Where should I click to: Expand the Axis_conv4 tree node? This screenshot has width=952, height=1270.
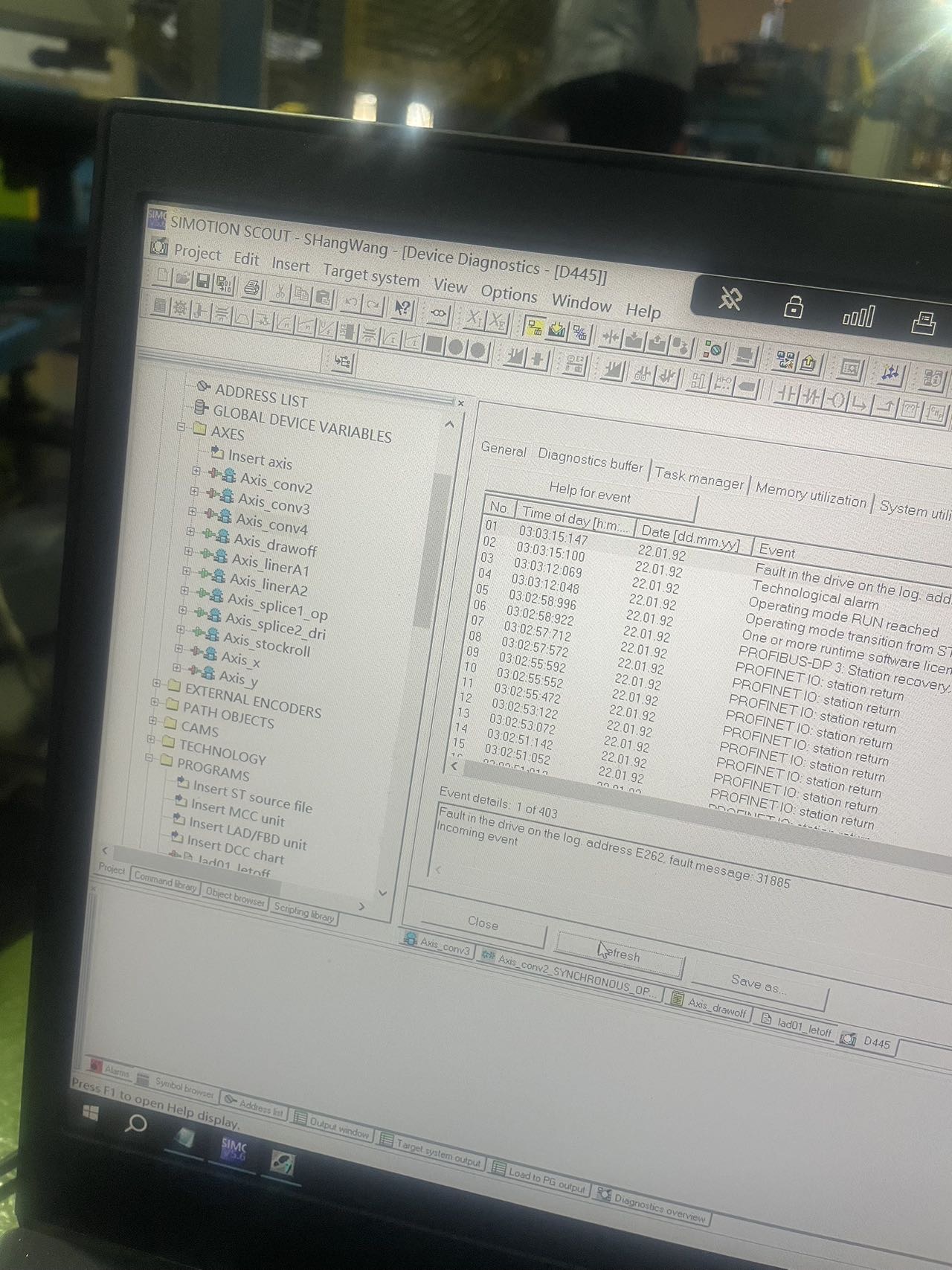point(192,511)
